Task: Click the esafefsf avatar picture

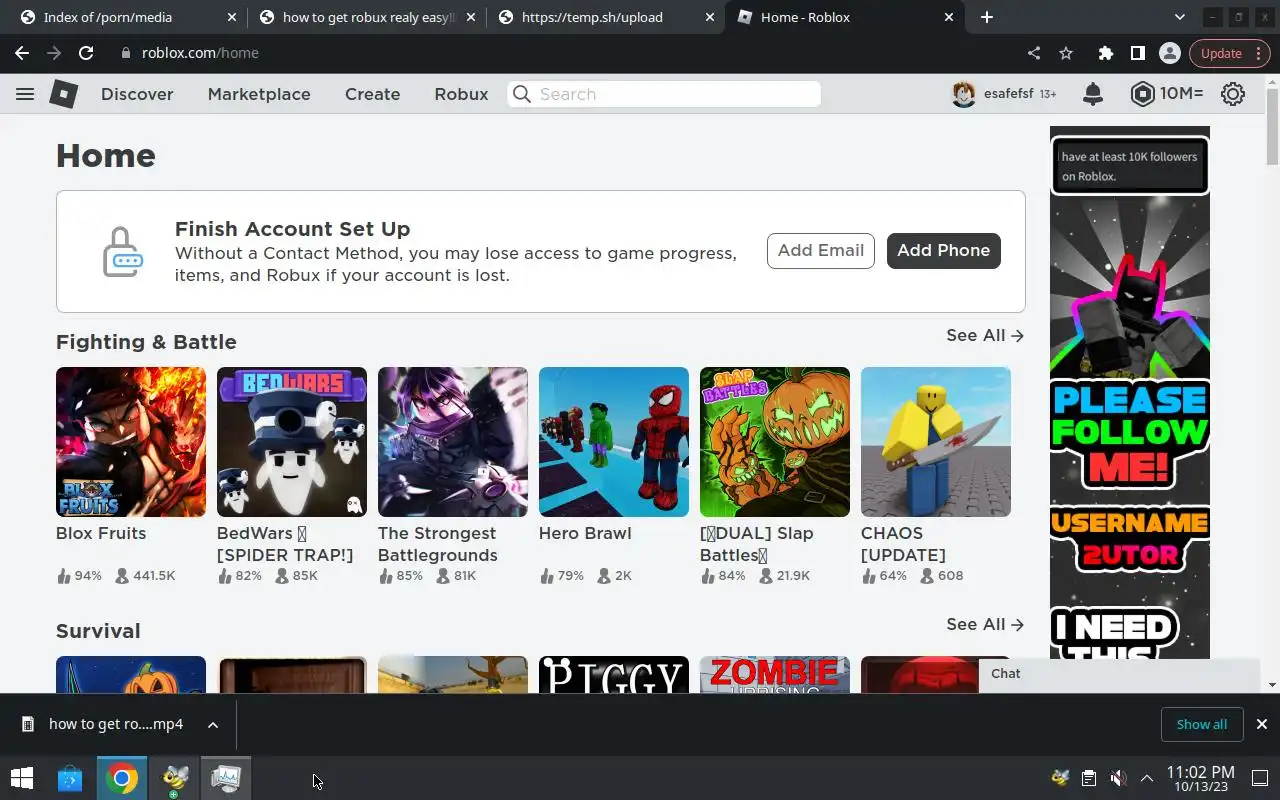Action: 963,94
